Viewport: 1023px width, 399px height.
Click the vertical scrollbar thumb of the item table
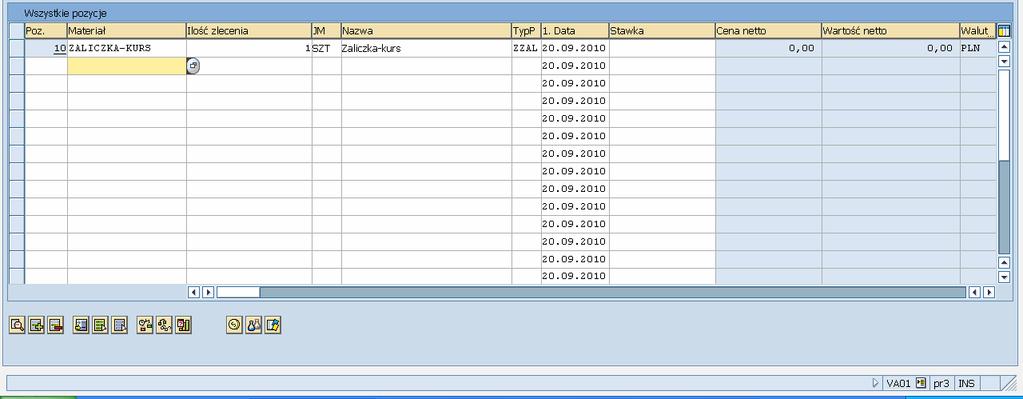coord(1004,115)
